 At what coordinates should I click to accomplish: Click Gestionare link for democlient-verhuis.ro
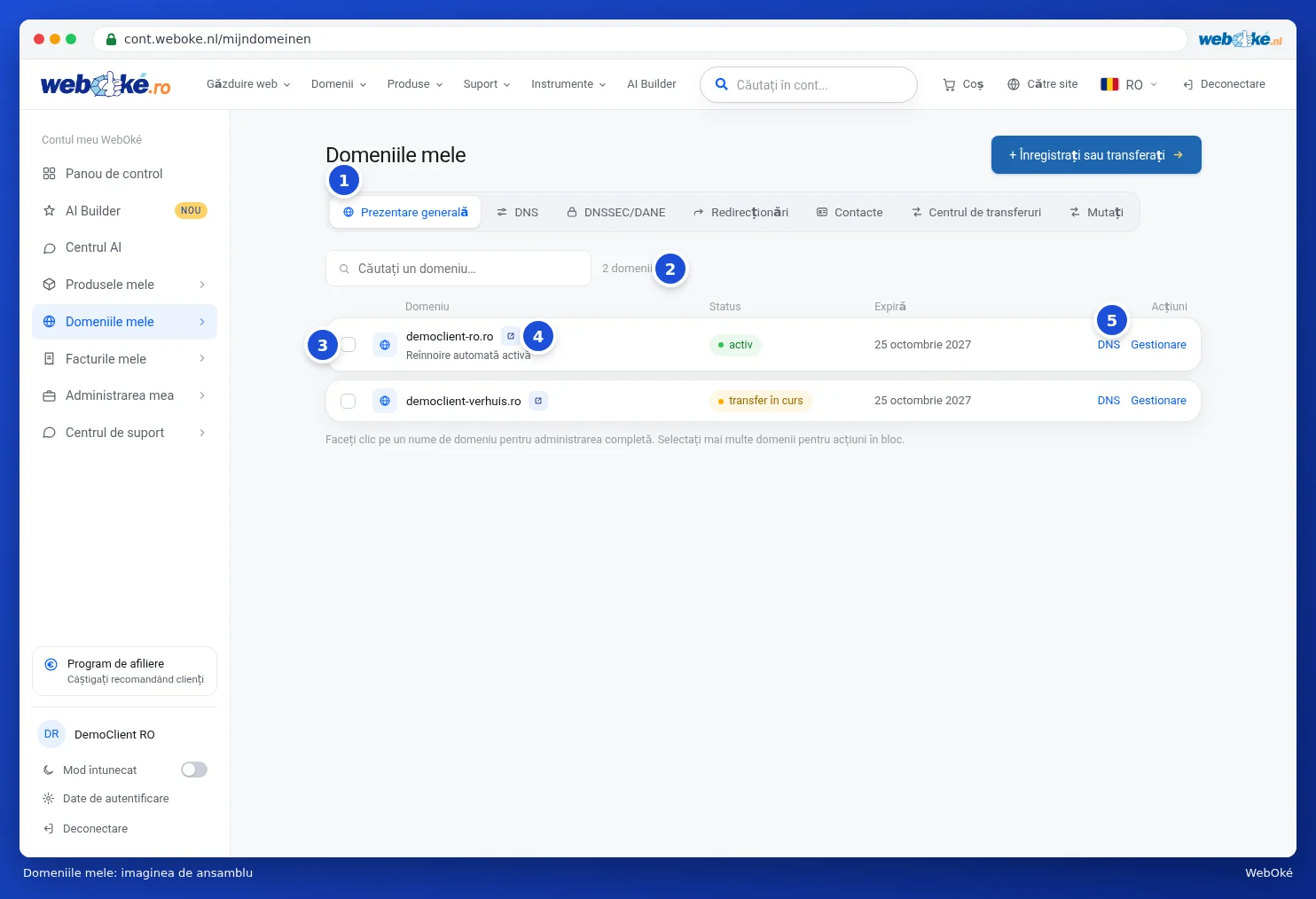pos(1158,401)
